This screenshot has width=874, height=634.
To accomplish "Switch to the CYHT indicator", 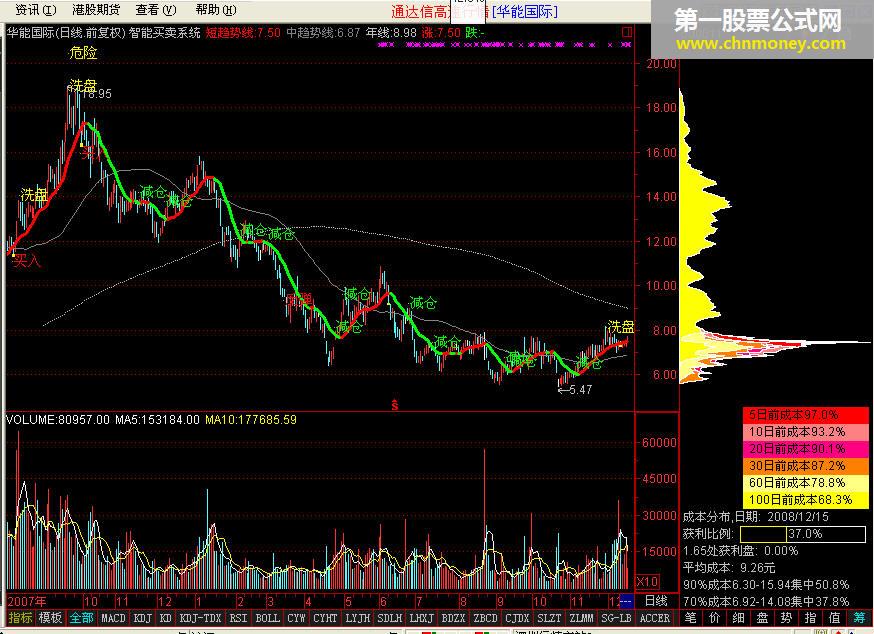I will click(x=325, y=618).
